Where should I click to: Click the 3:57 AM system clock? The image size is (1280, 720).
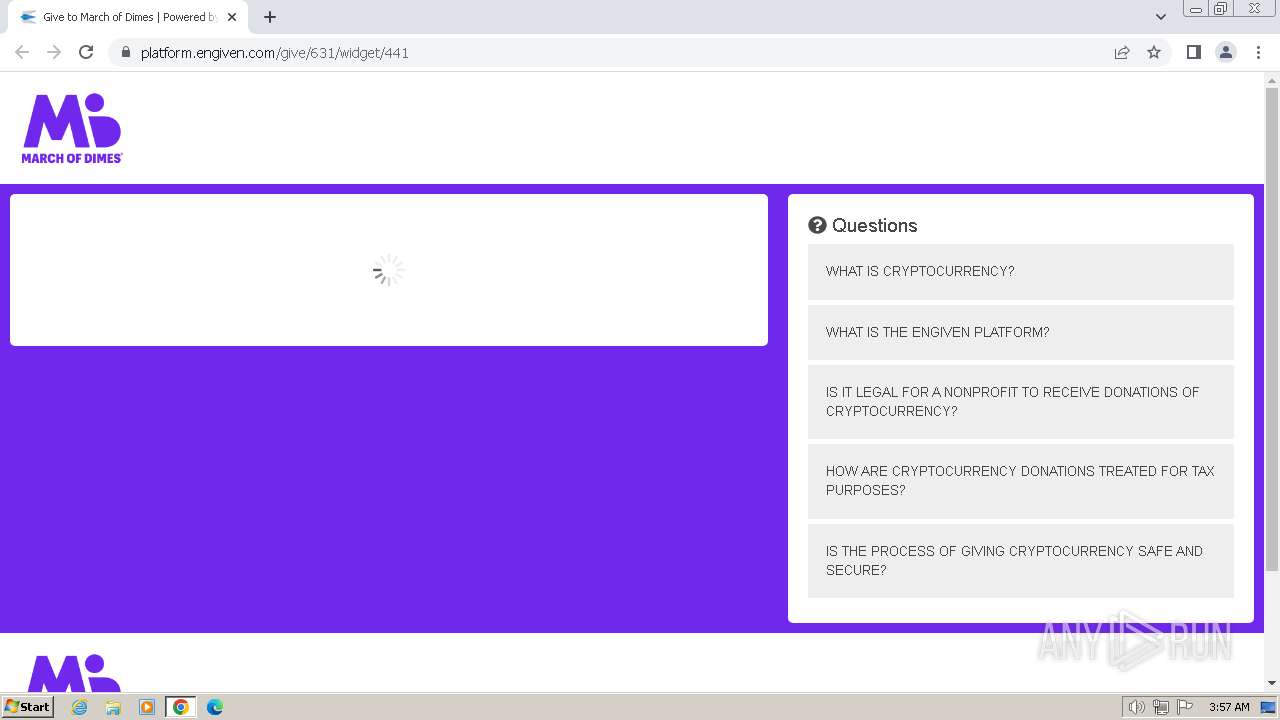pyautogui.click(x=1229, y=707)
